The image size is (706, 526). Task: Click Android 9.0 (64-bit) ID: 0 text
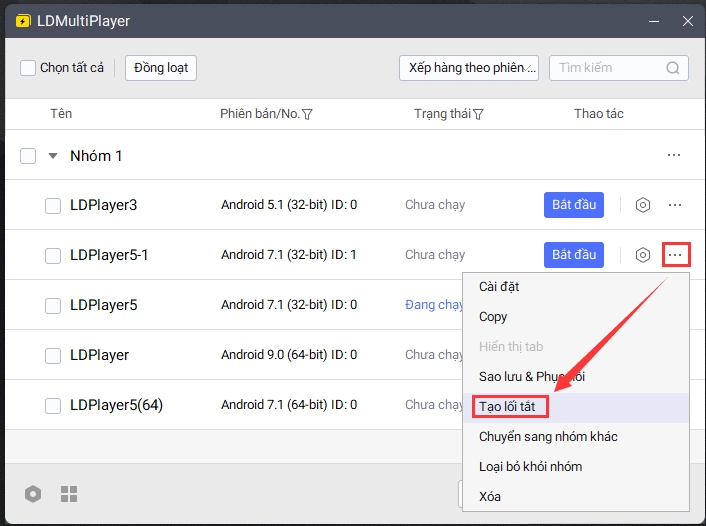pos(289,355)
